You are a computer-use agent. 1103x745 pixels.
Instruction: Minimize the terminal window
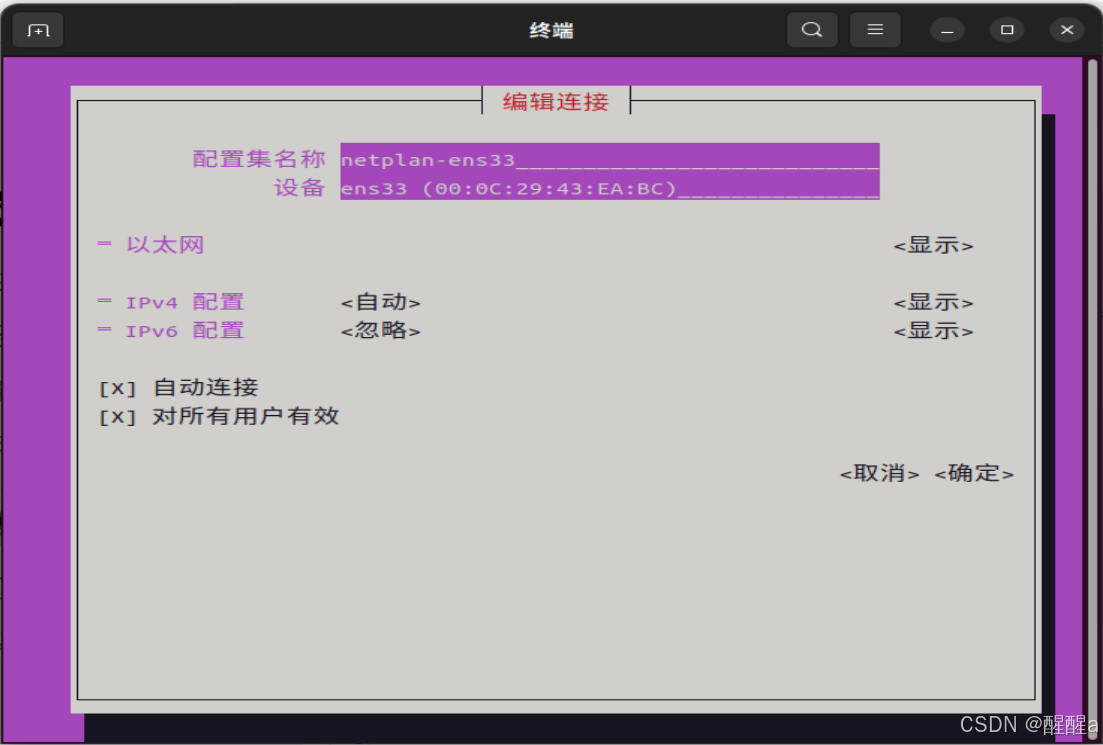pos(947,30)
